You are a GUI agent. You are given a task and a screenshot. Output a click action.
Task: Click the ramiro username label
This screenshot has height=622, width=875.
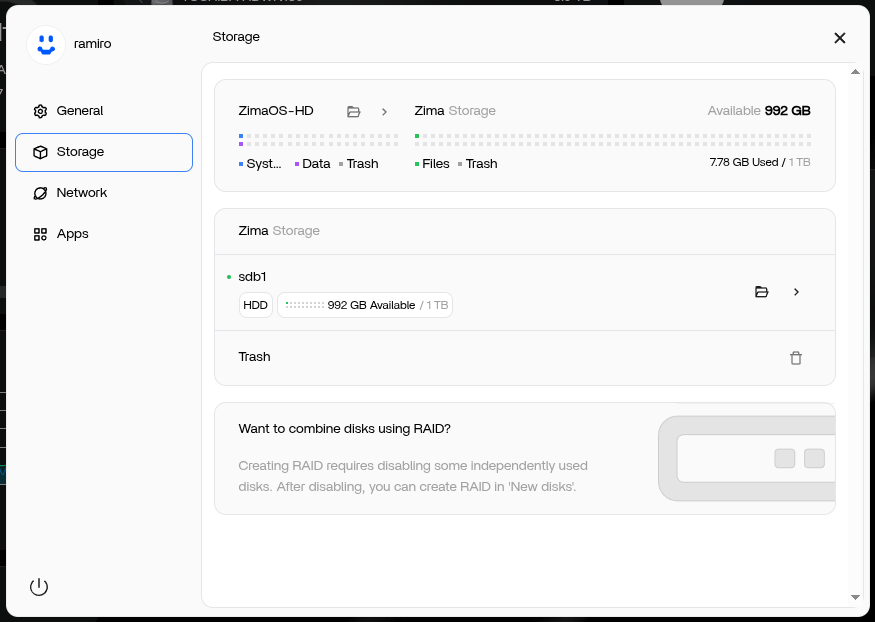[x=92, y=45]
